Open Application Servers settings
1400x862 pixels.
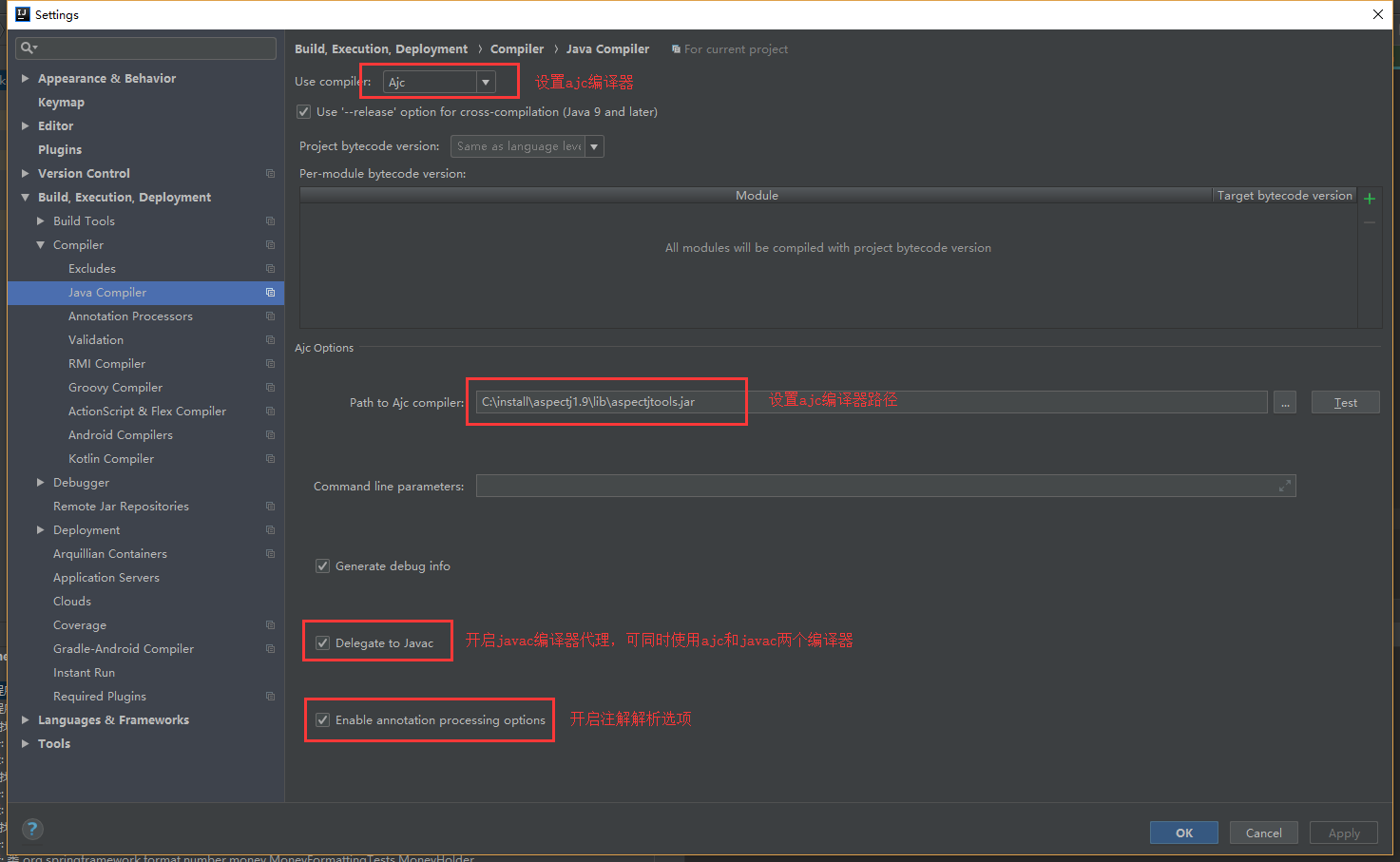click(106, 578)
